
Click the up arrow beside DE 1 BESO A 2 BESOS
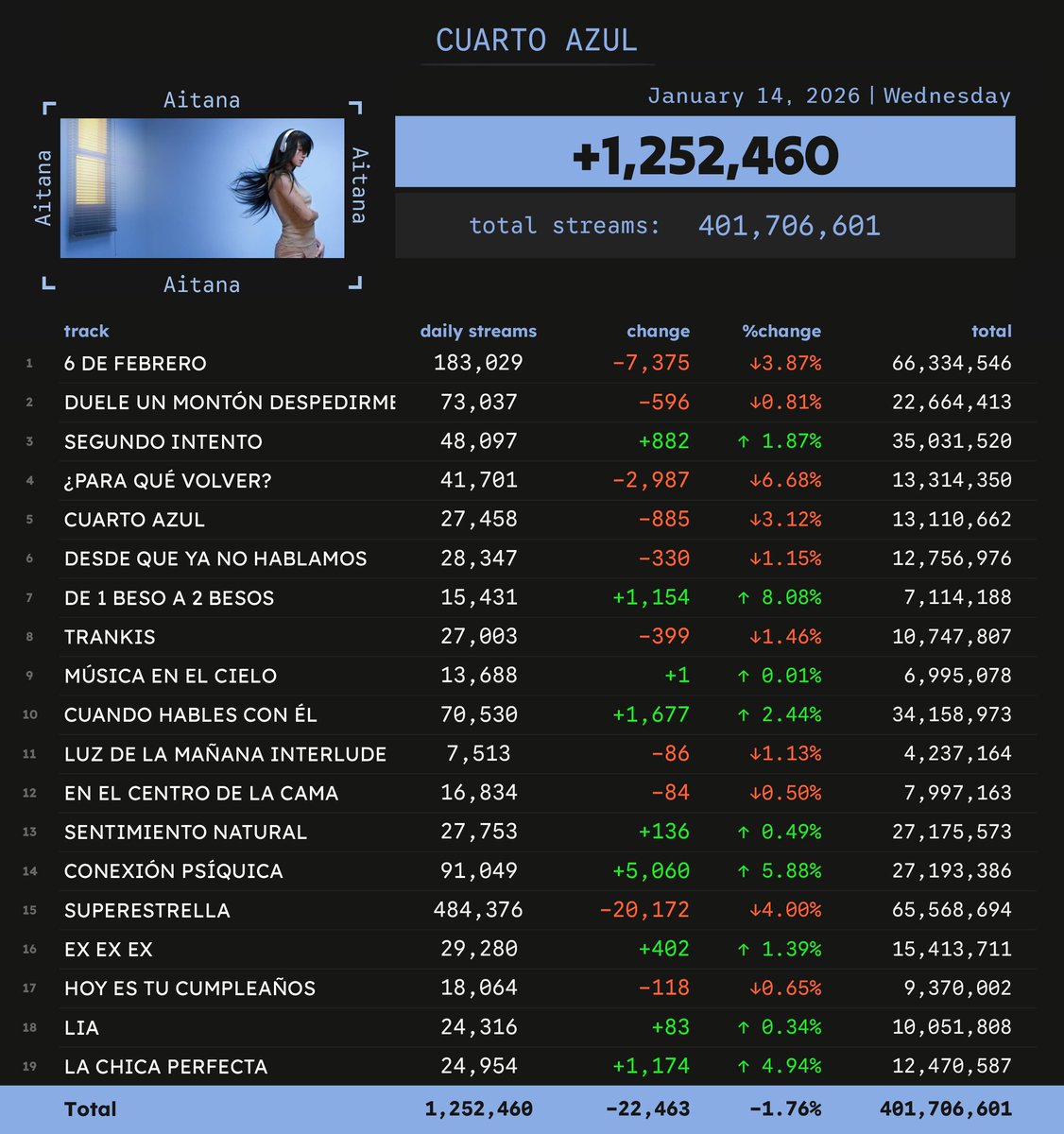click(743, 596)
